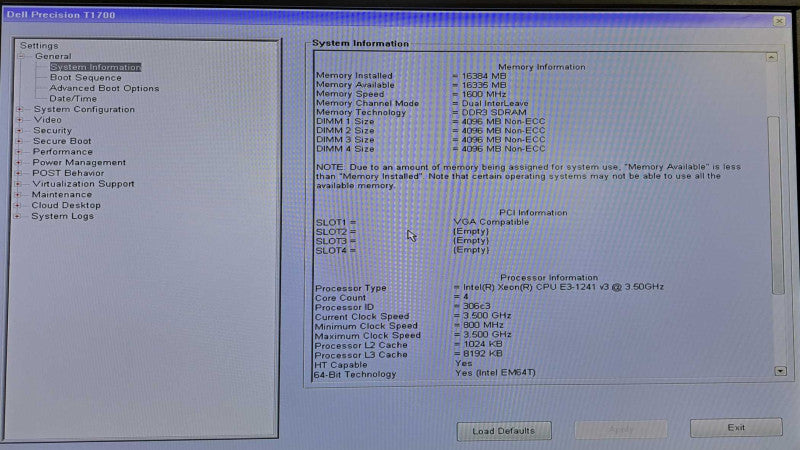Viewport: 800px width, 450px height.
Task: Close the Dell Precision T1700 window
Action: click(x=779, y=21)
